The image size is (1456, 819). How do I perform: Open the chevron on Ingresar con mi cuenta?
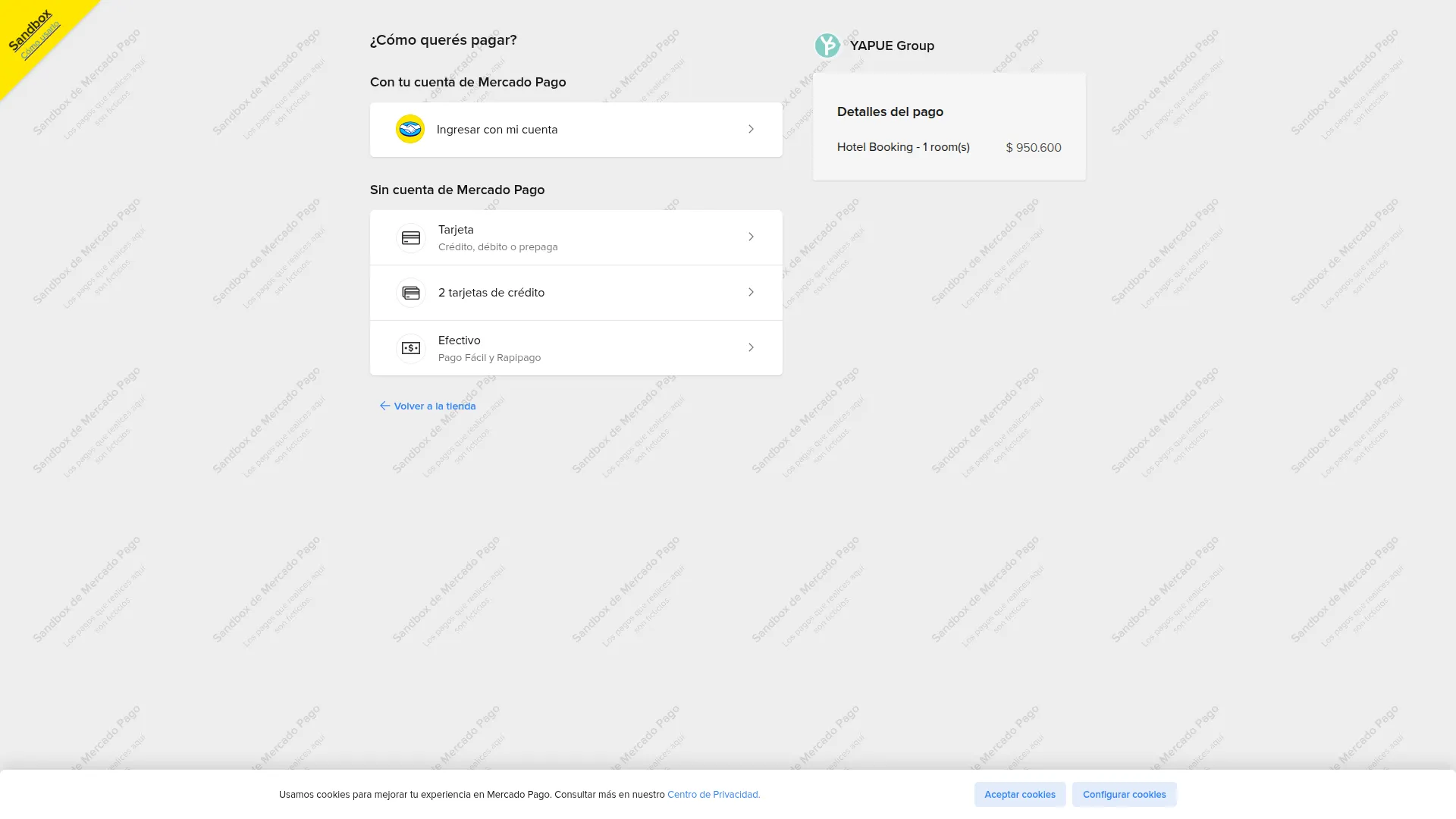[751, 129]
